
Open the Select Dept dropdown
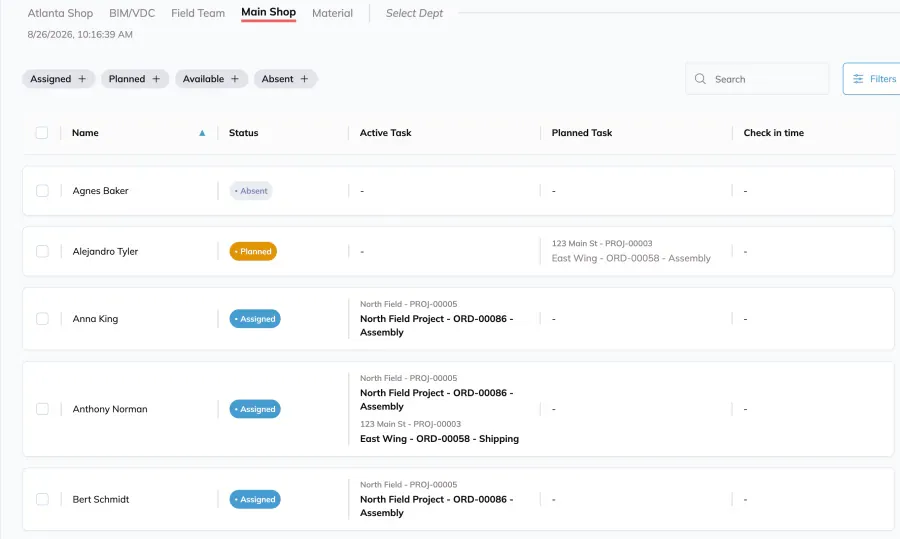tap(414, 13)
